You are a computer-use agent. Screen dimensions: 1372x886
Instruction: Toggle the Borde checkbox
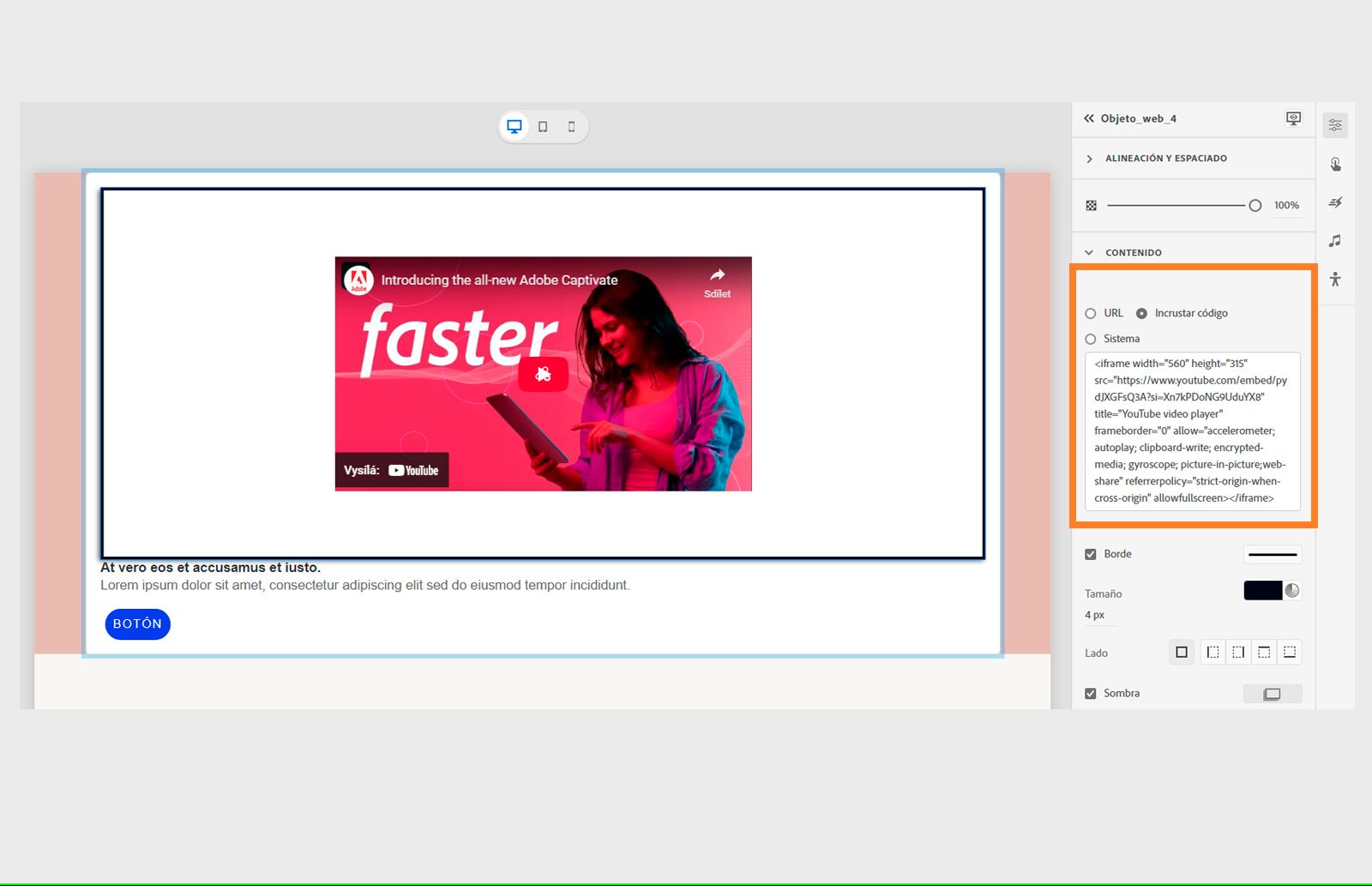pyautogui.click(x=1091, y=554)
